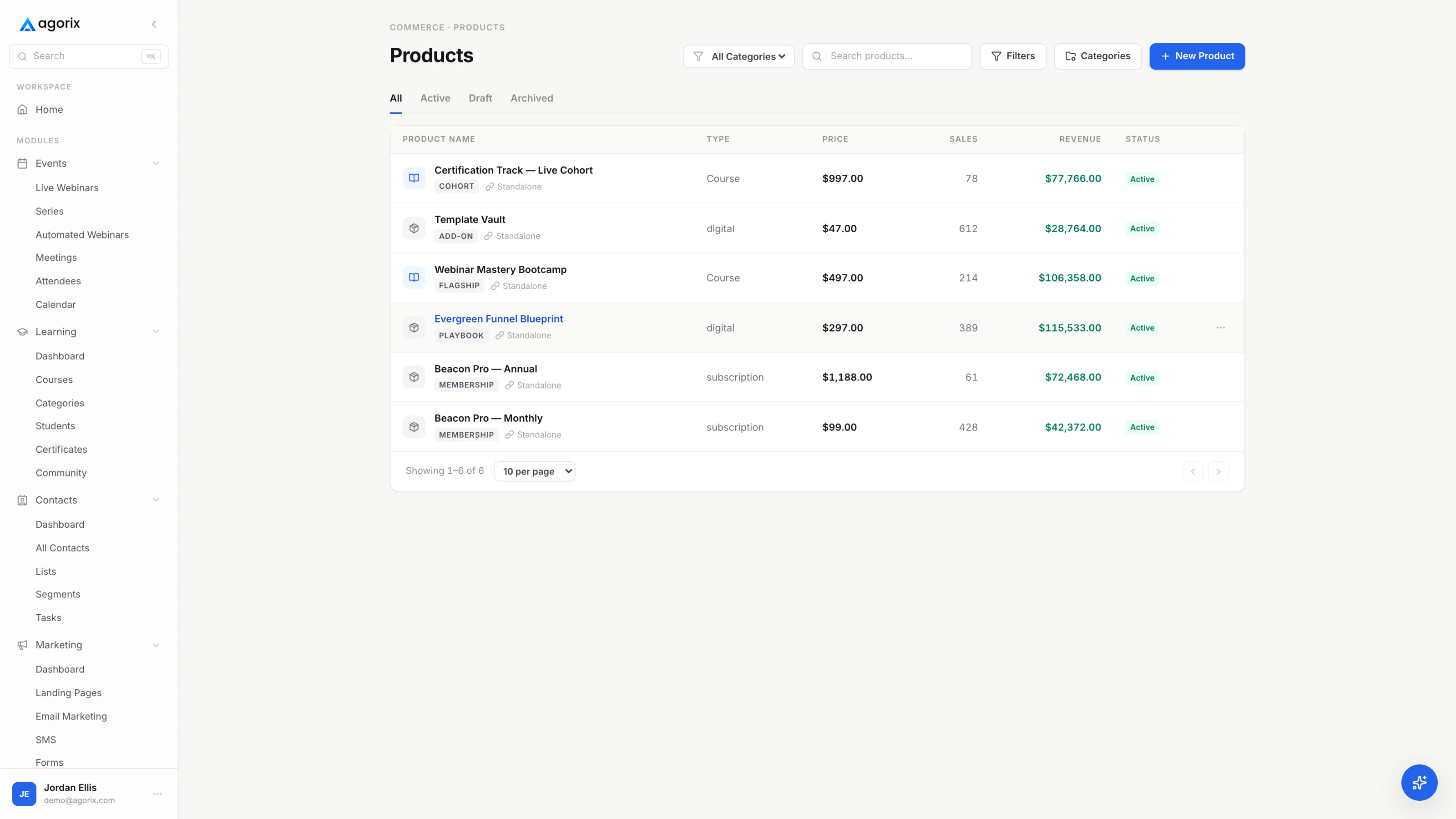Collapse the Learning module chevron
The image size is (1456, 819).
pos(156,332)
